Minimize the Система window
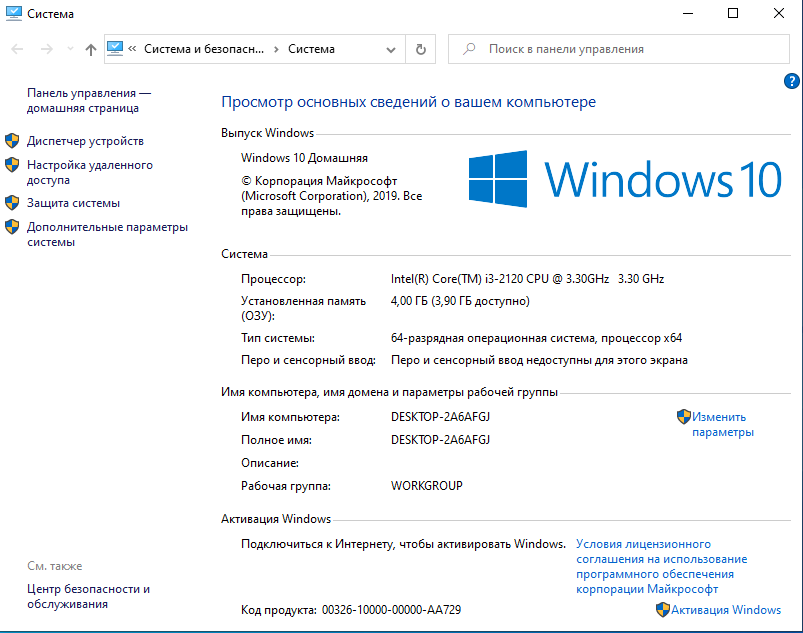Screen dimensions: 803x633 [x=688, y=13]
